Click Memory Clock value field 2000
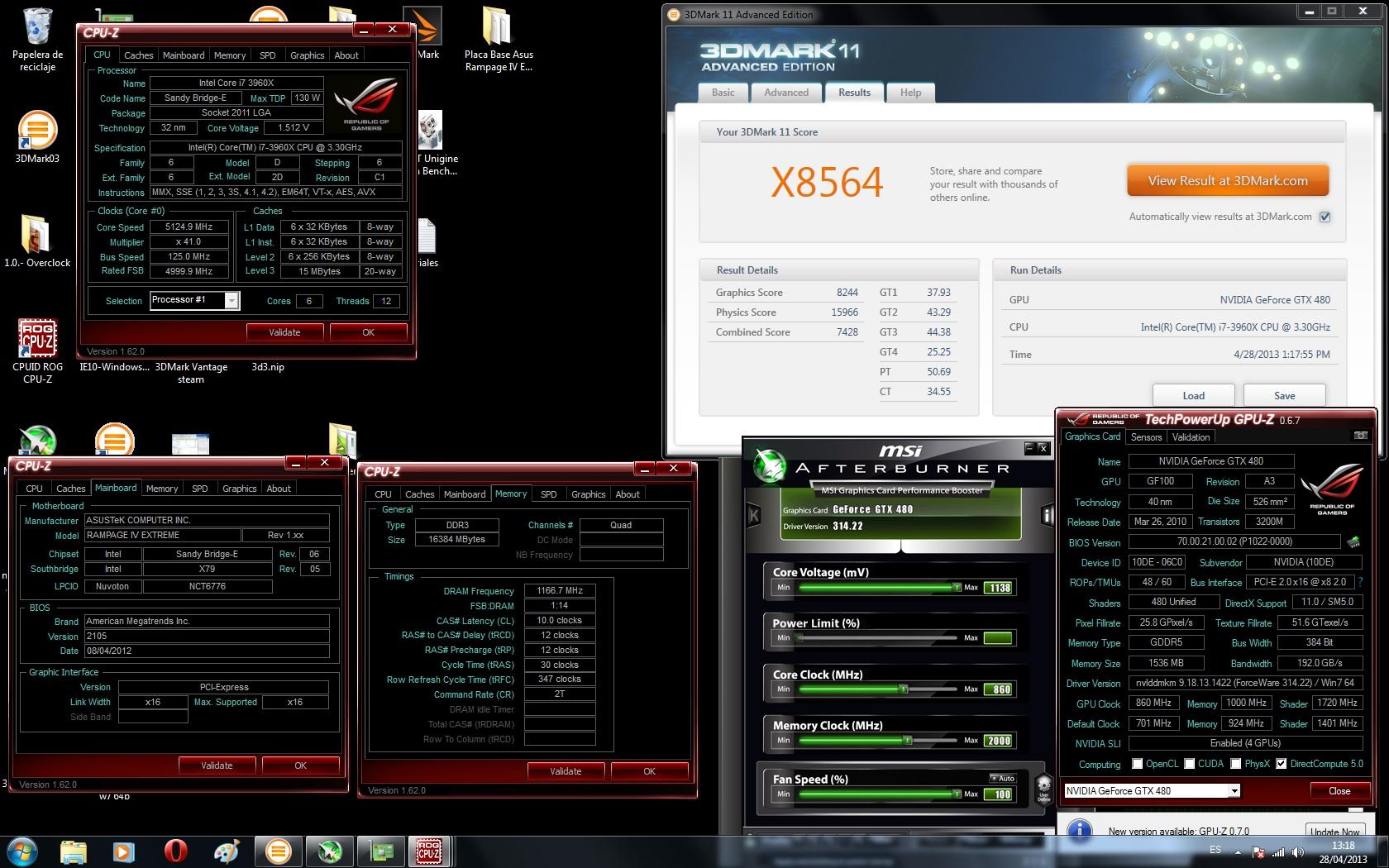The image size is (1389, 868). [999, 741]
